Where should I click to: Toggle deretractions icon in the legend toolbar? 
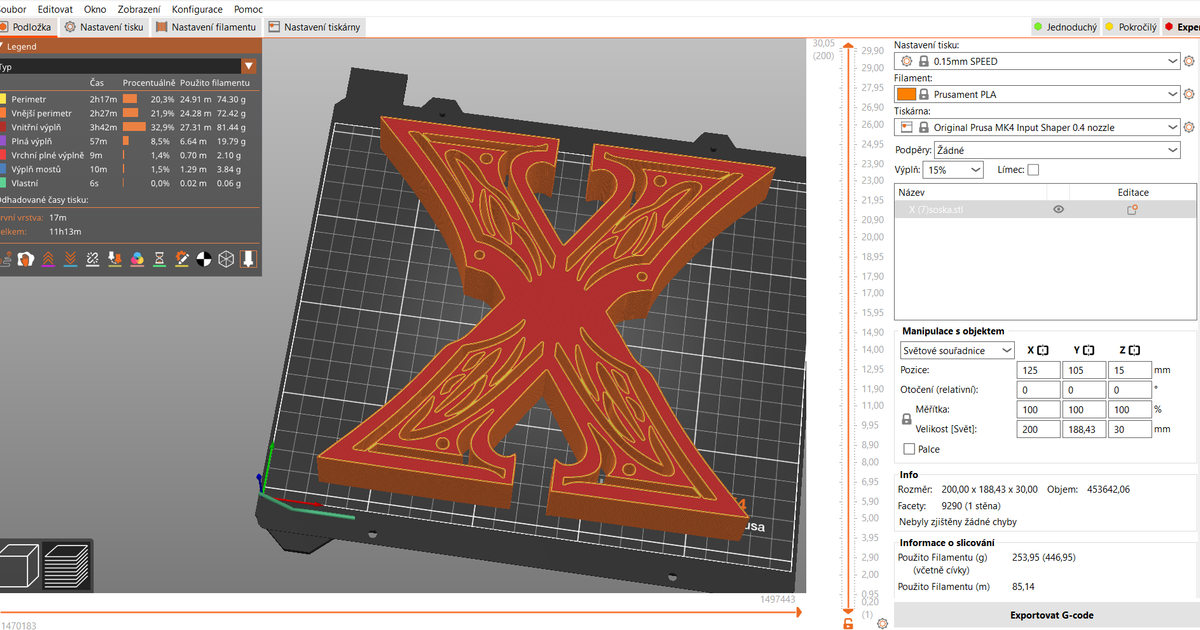[69, 258]
